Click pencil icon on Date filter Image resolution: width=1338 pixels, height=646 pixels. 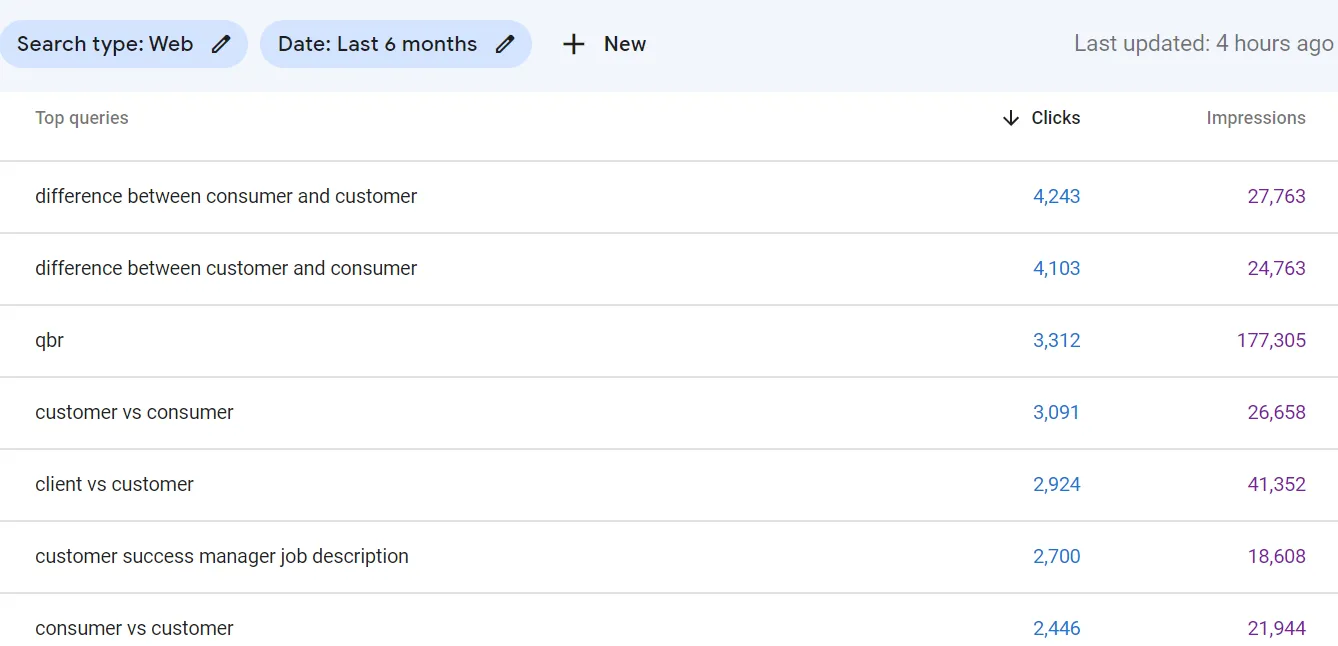(505, 44)
